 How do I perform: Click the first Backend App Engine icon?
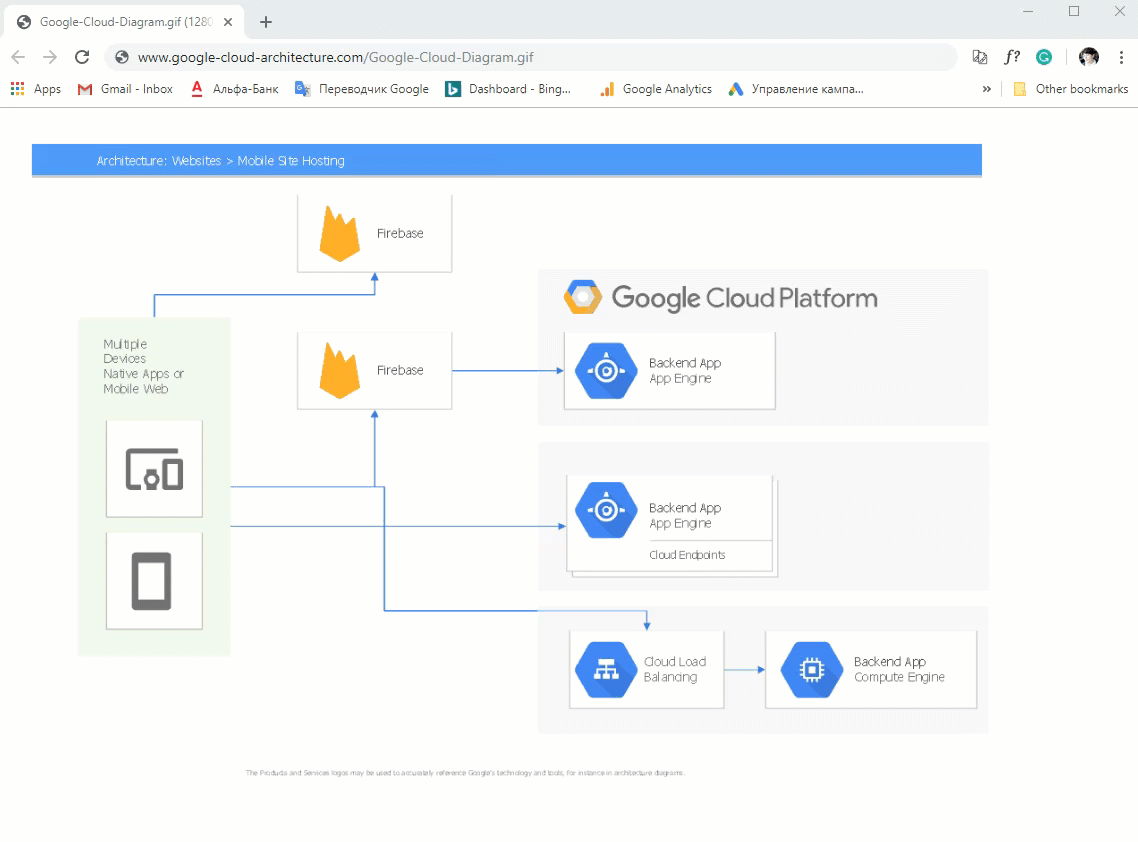click(606, 370)
